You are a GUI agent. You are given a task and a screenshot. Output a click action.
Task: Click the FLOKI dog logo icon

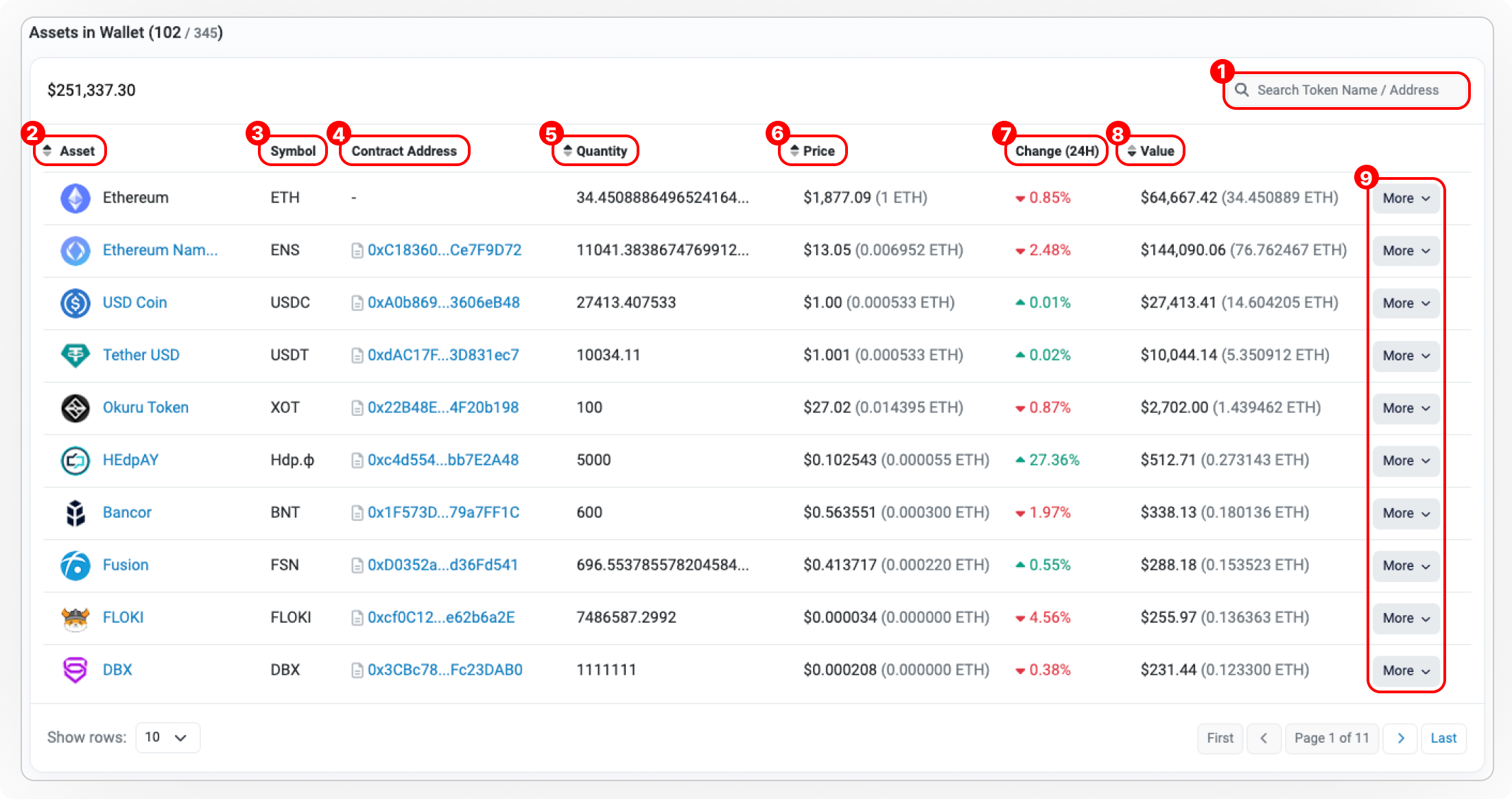[x=75, y=618]
